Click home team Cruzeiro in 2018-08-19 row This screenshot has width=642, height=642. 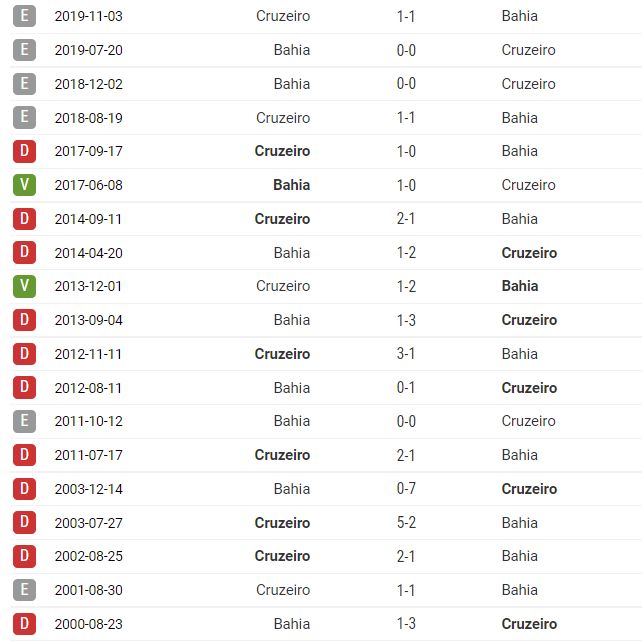(x=283, y=118)
